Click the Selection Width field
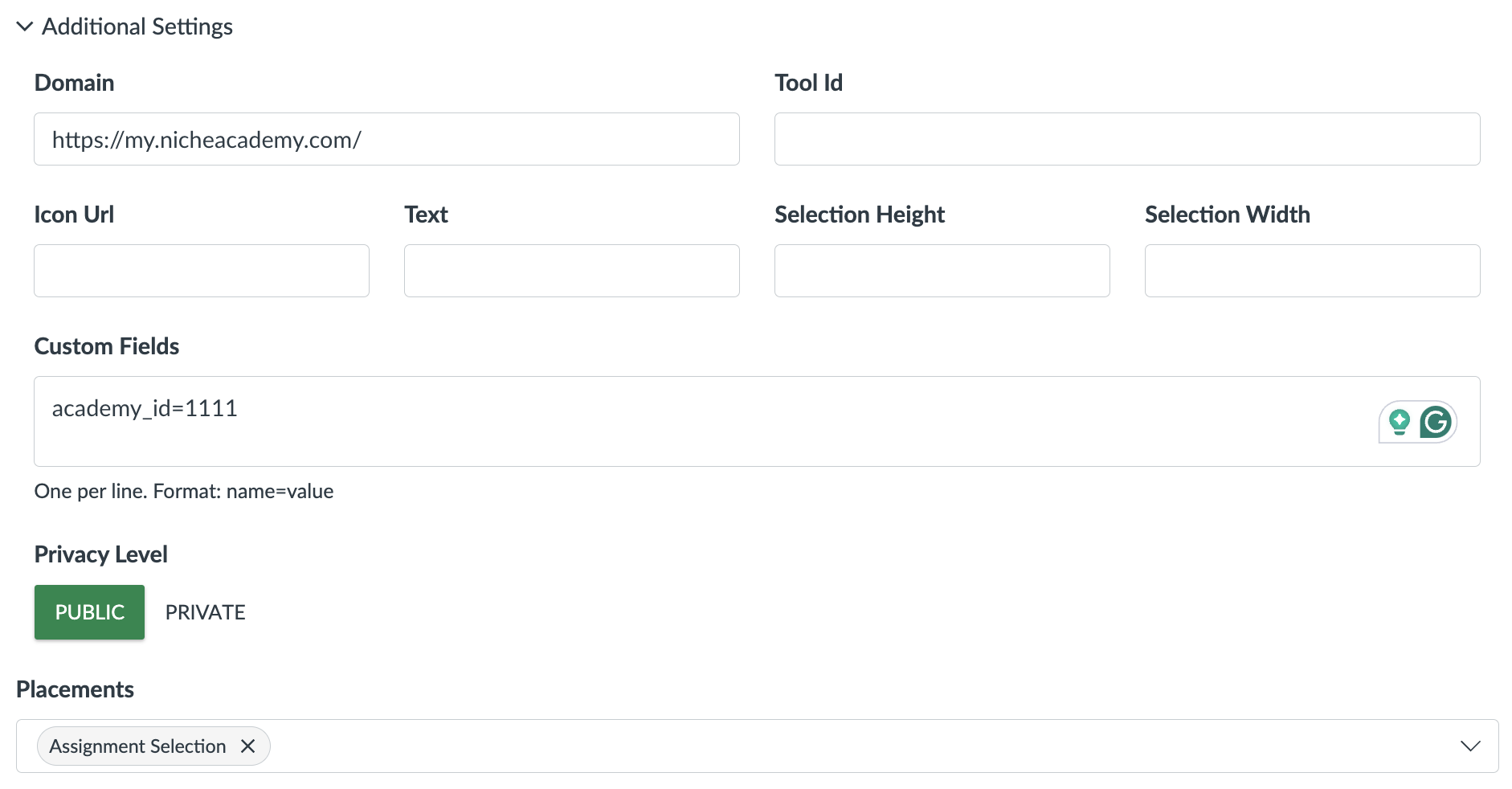This screenshot has width=1512, height=789. coord(1311,271)
